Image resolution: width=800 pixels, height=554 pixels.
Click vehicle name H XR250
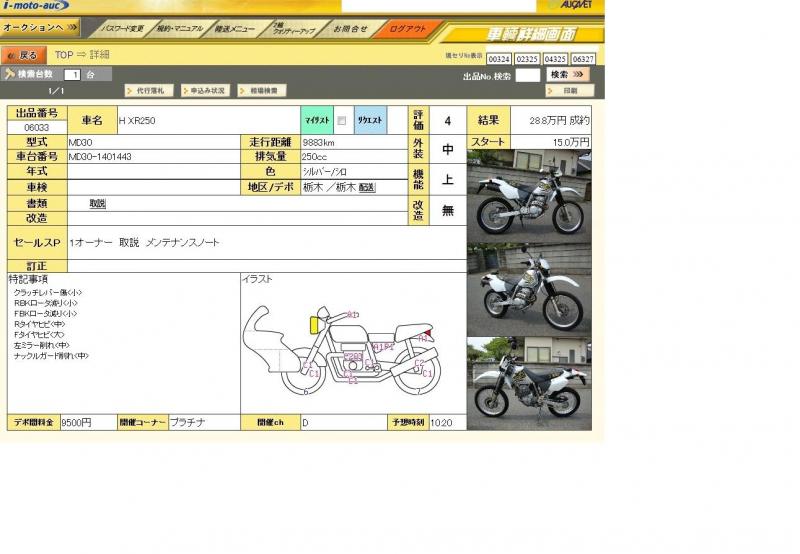click(137, 121)
